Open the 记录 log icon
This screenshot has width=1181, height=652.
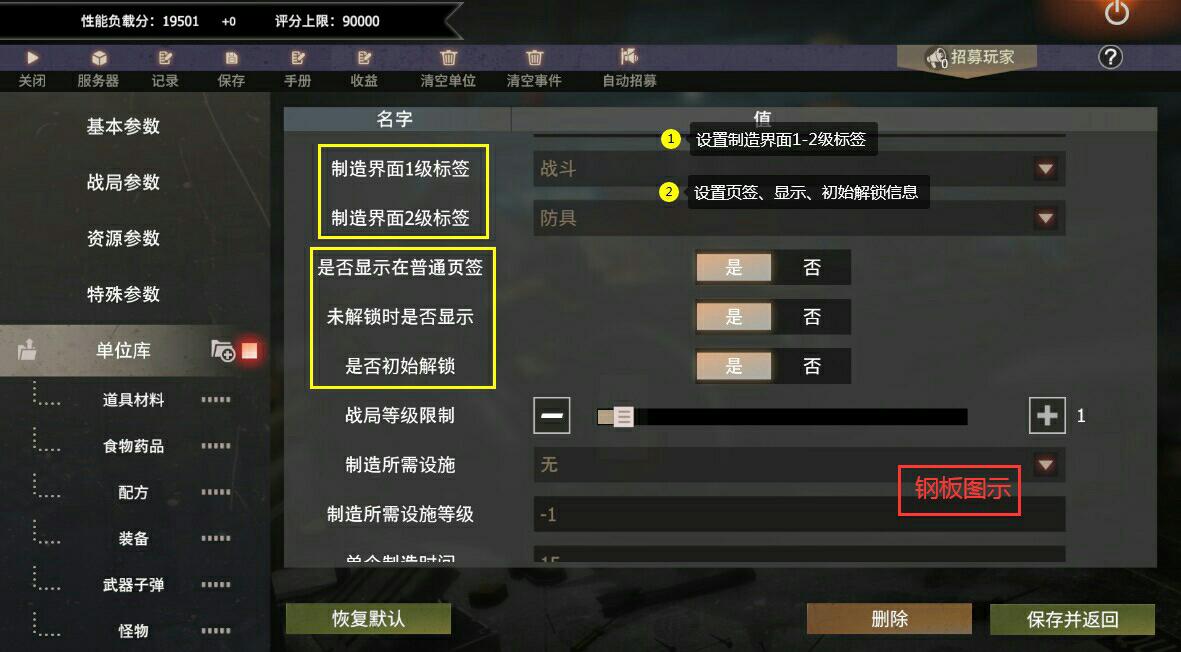pyautogui.click(x=165, y=58)
